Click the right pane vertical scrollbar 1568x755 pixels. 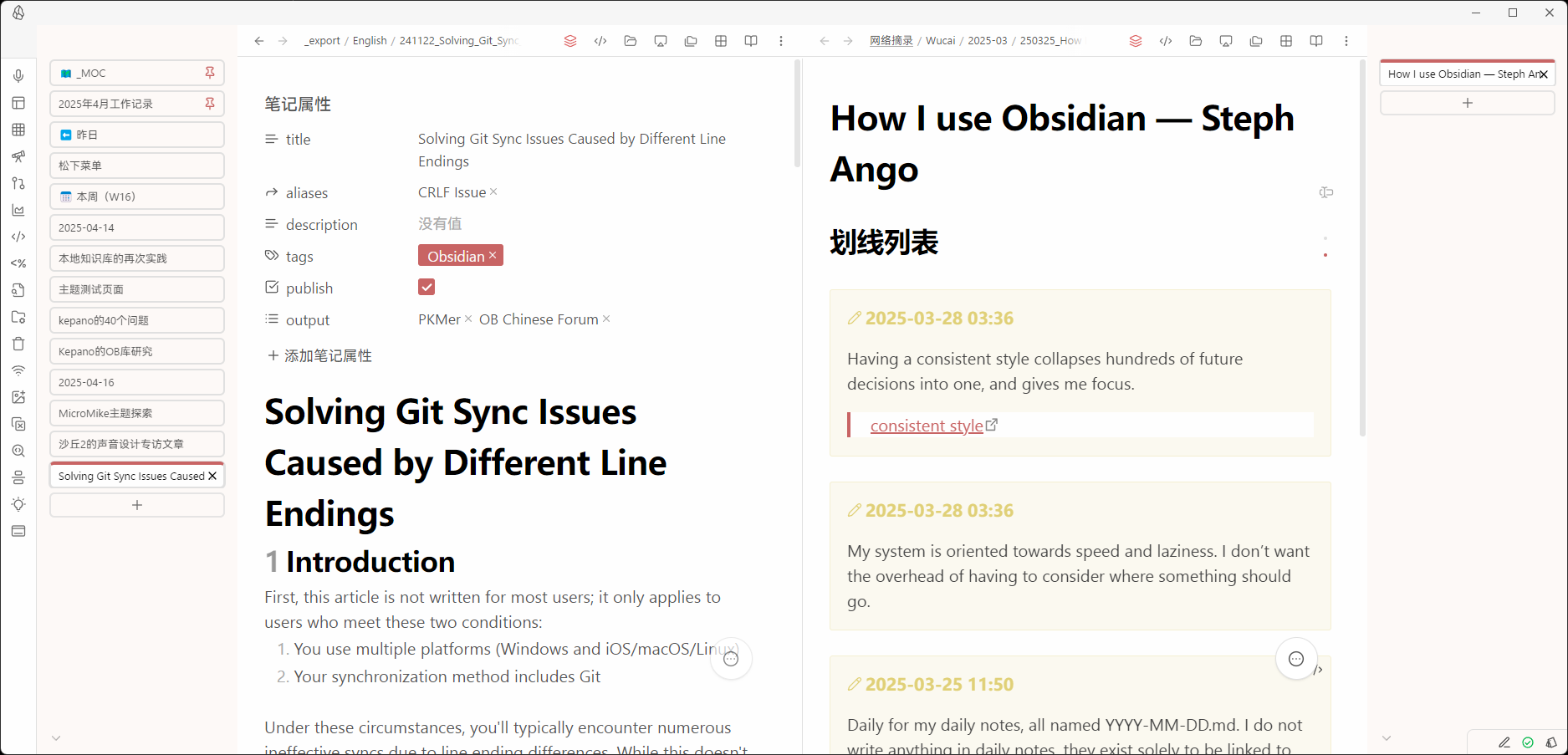(x=1362, y=247)
